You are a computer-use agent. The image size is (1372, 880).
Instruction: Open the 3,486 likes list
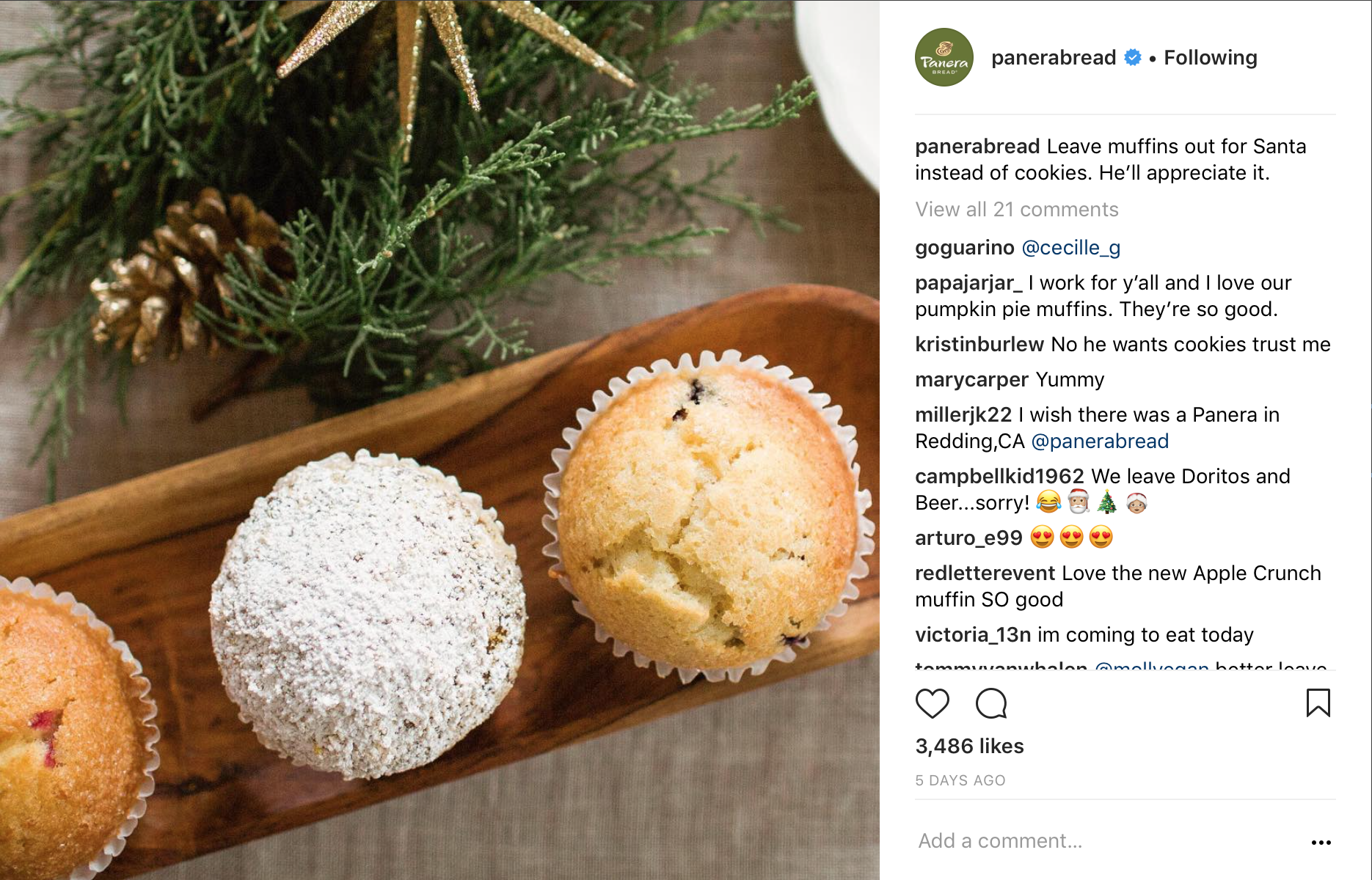tap(969, 747)
